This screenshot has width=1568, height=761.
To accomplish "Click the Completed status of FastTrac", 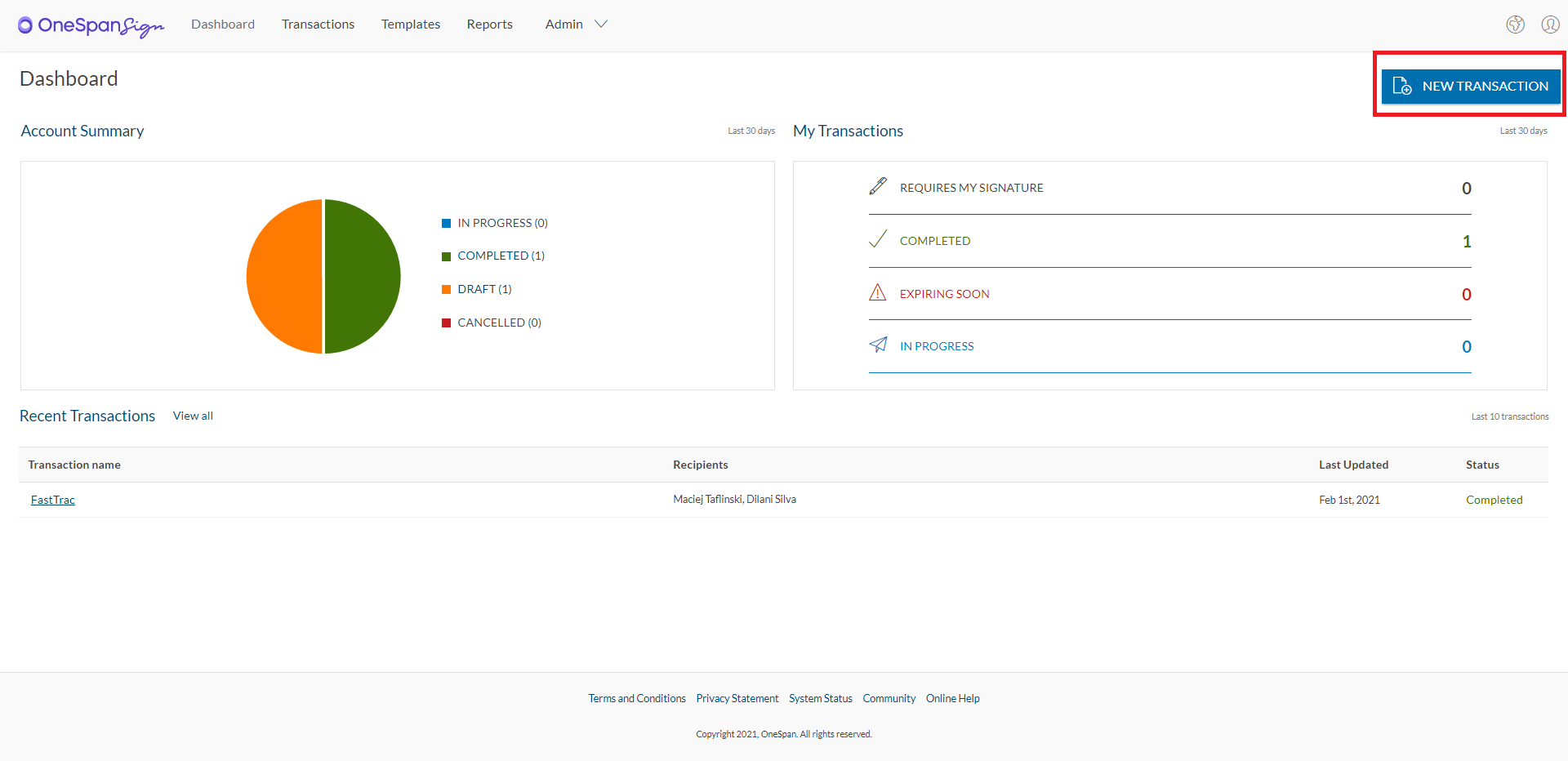I will 1494,500.
